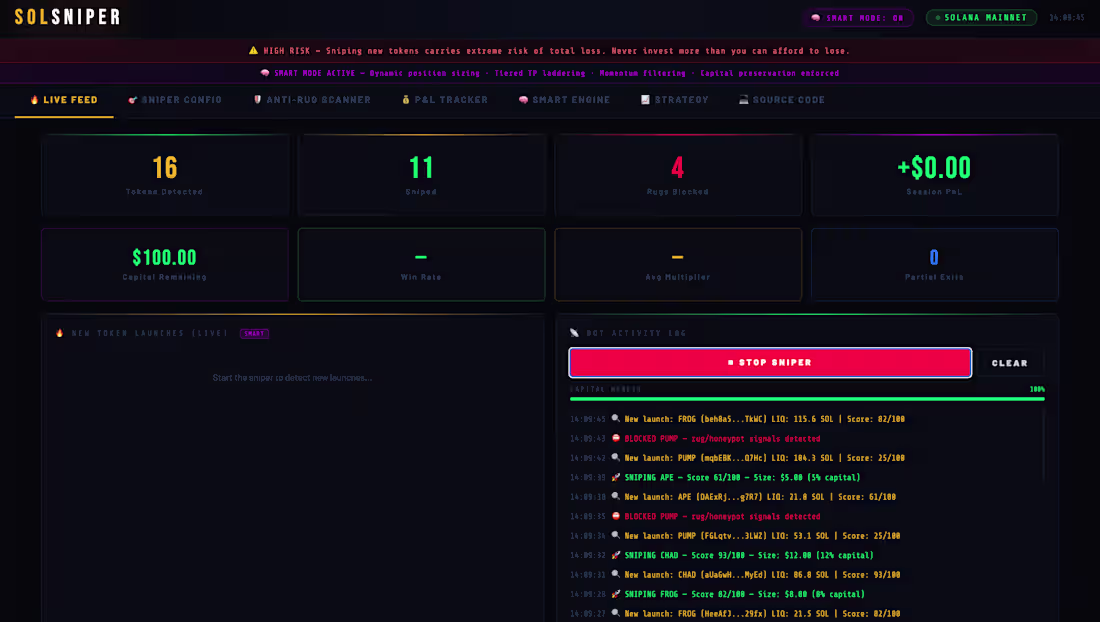Click the Stop Sniper button
Image resolution: width=1100 pixels, height=622 pixels.
pyautogui.click(x=770, y=363)
